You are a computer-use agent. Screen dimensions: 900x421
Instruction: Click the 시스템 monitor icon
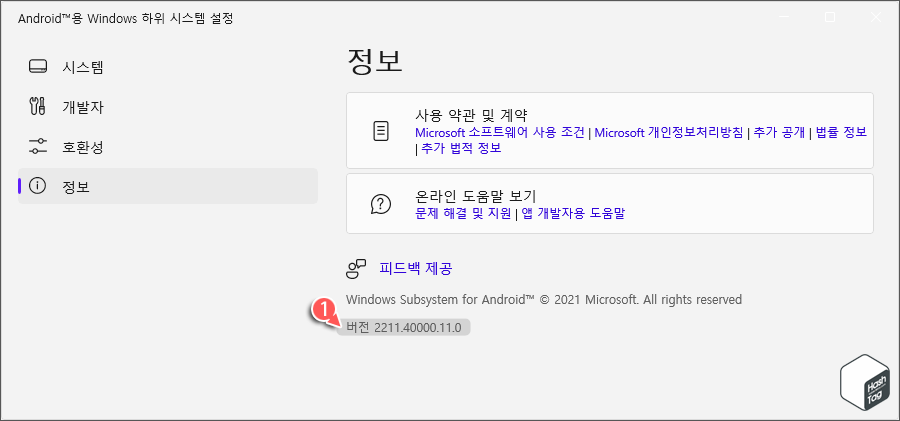click(37, 67)
